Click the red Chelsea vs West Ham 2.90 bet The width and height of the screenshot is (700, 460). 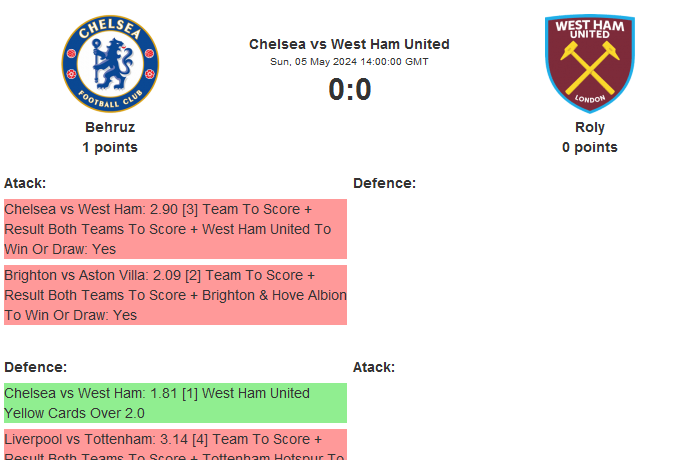click(x=175, y=229)
